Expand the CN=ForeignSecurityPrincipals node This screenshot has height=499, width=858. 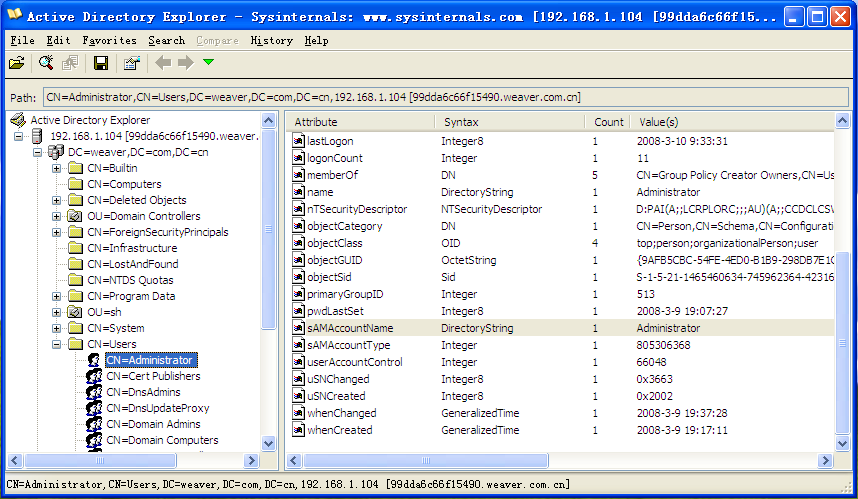[56, 232]
